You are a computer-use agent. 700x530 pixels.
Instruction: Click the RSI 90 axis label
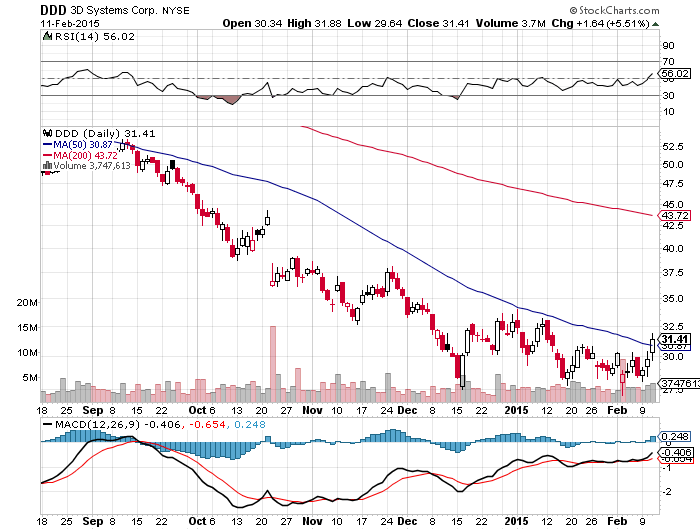668,46
